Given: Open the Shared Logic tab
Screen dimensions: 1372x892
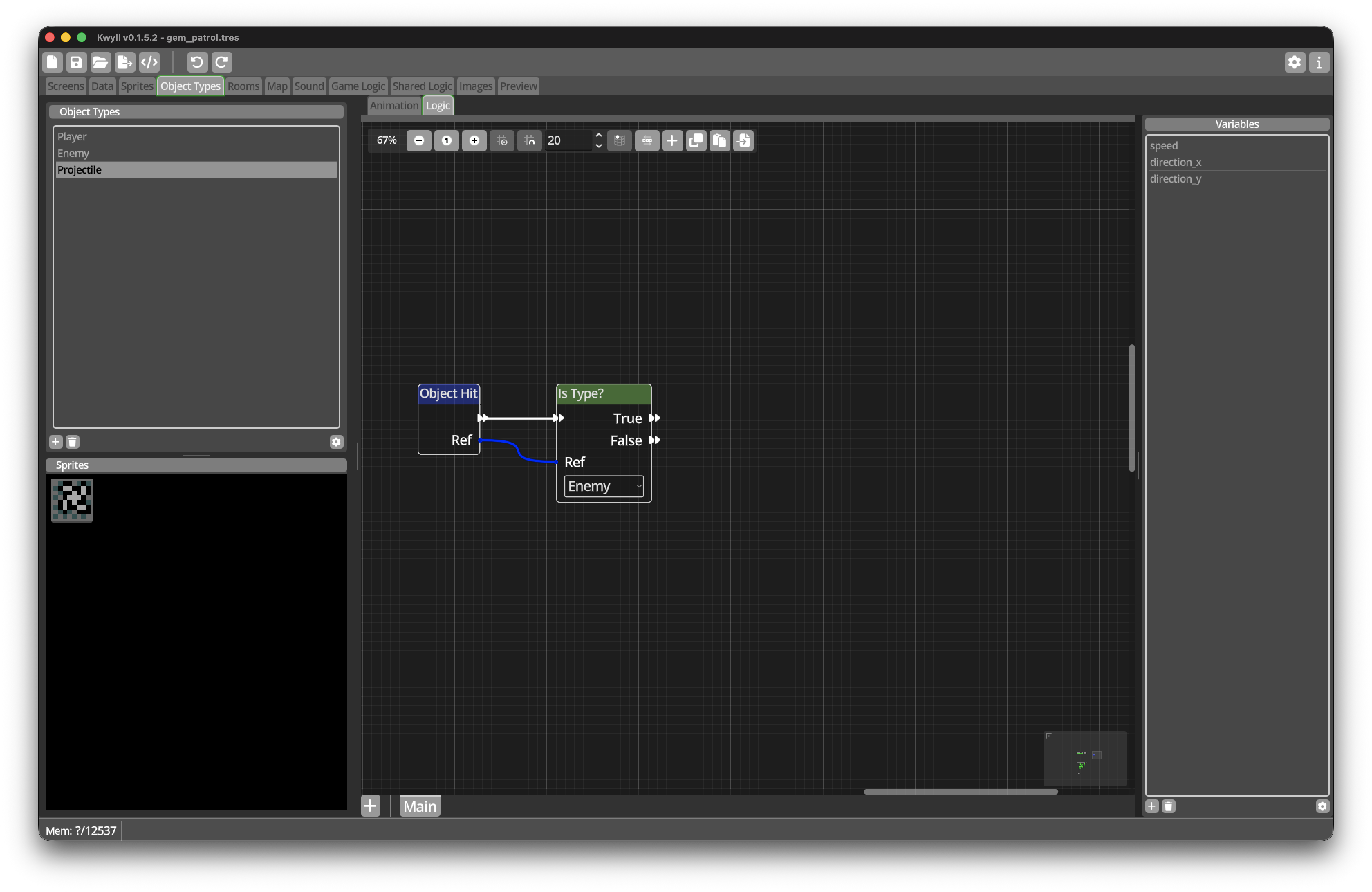Looking at the screenshot, I should (423, 86).
